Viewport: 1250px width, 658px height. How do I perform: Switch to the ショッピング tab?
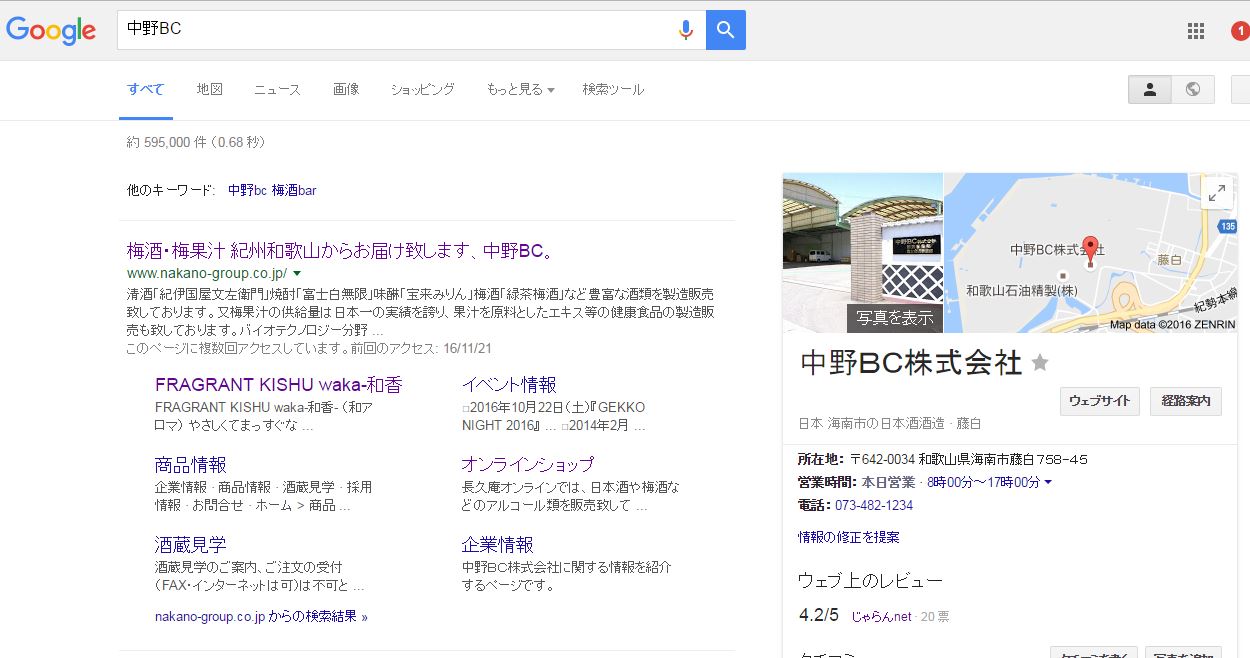(x=423, y=89)
